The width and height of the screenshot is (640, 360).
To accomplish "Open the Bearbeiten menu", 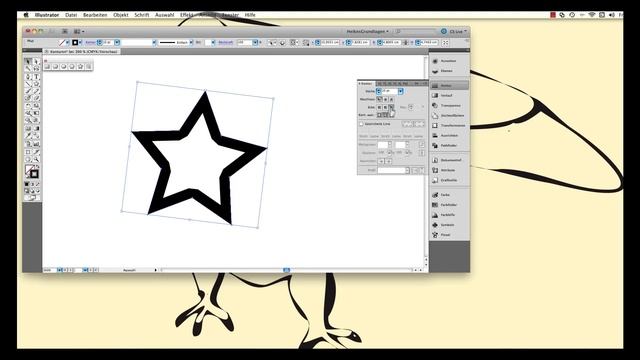I will point(95,15).
